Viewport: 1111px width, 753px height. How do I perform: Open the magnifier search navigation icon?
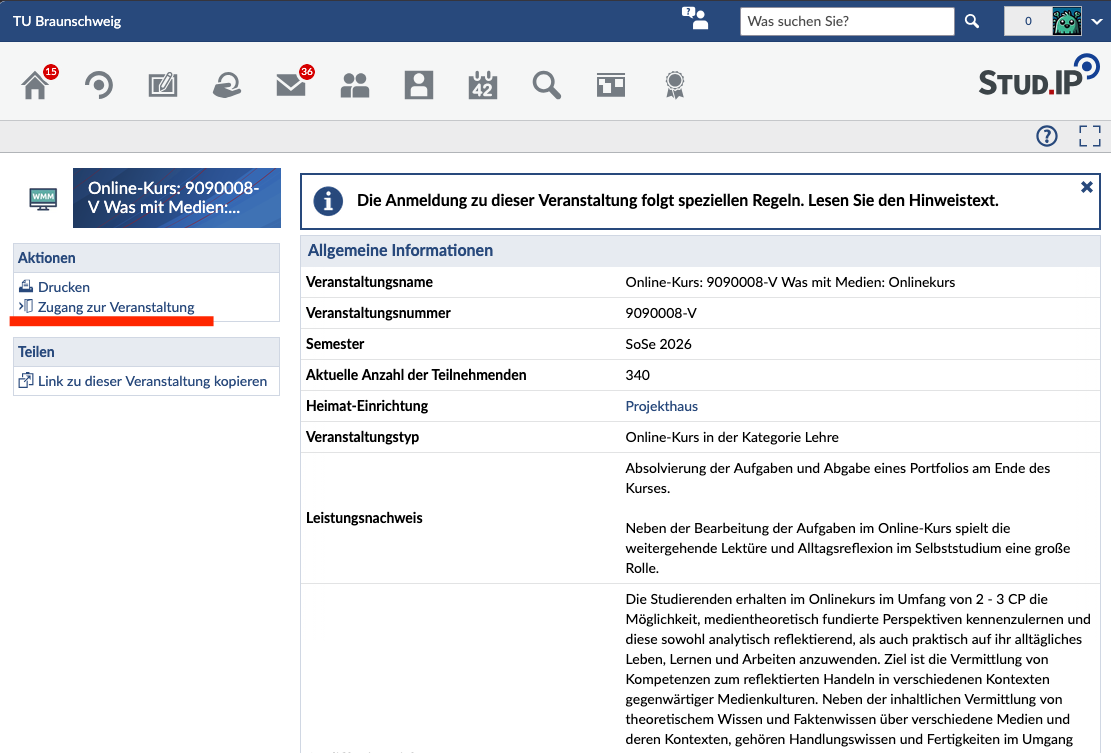coord(546,85)
